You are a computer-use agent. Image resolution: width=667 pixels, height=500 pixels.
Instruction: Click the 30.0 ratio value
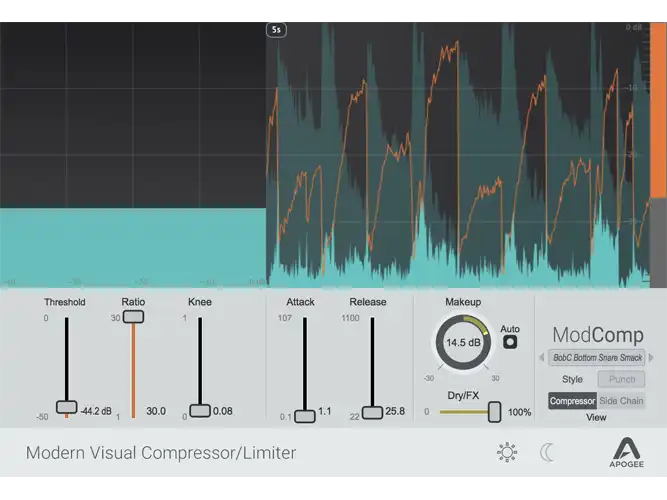point(156,411)
